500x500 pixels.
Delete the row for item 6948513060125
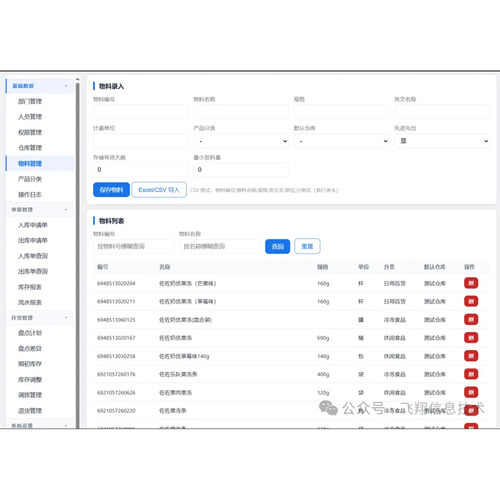[x=471, y=319]
